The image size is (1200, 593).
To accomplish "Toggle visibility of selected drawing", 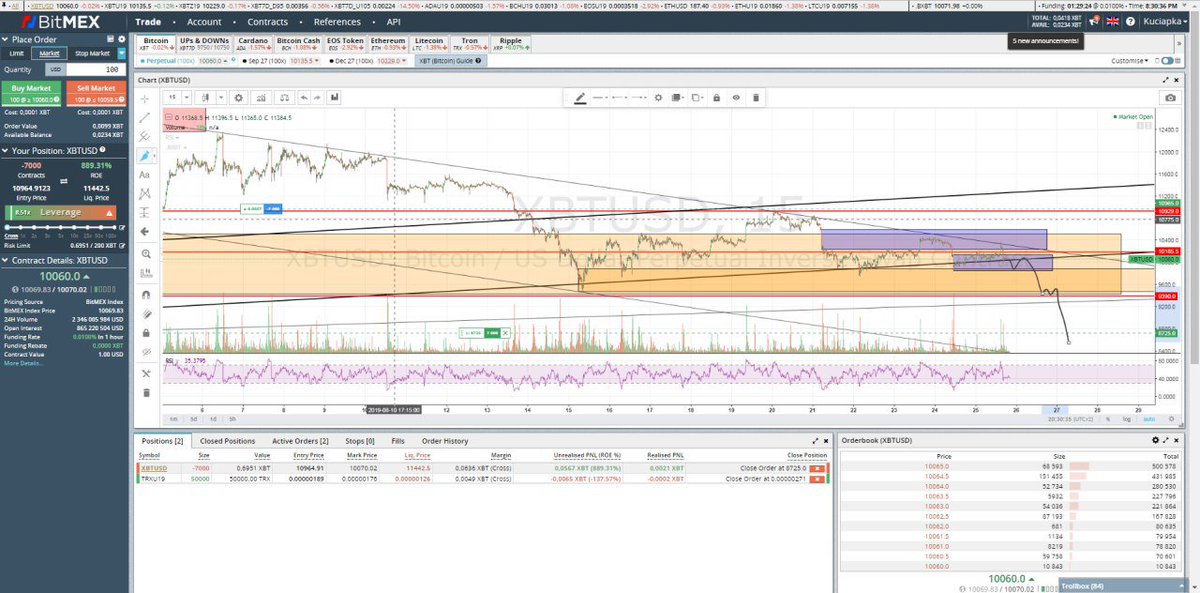I will pos(736,98).
